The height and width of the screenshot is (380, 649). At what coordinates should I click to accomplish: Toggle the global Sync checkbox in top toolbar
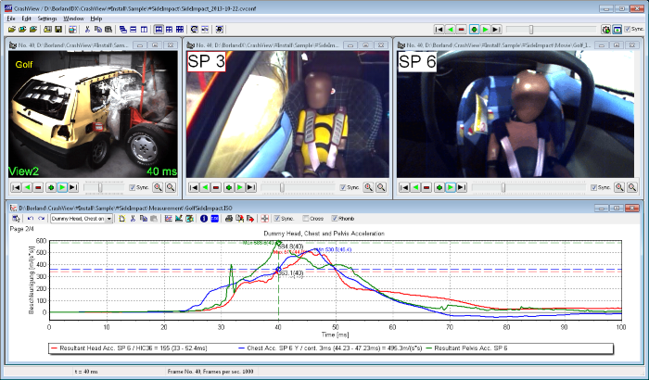(x=634, y=29)
